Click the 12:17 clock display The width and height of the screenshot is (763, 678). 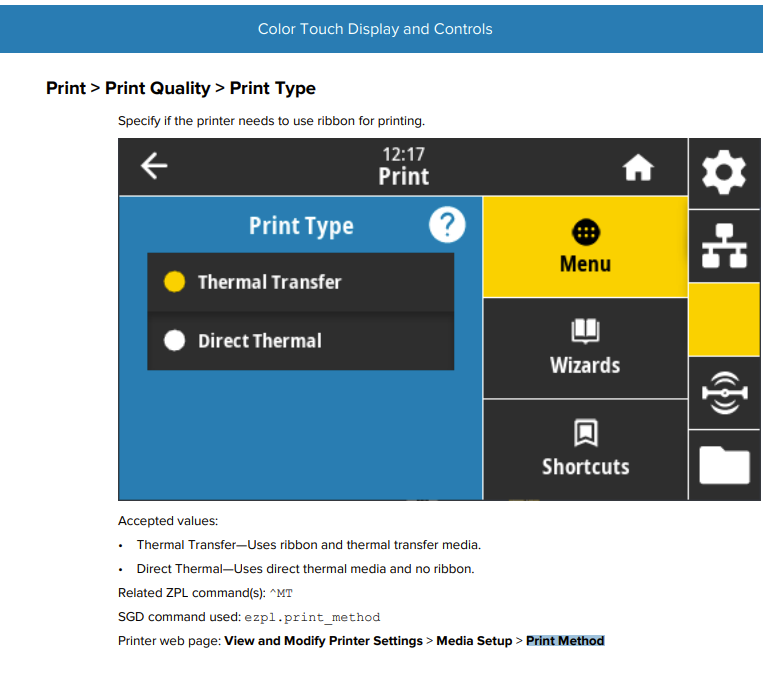(403, 154)
